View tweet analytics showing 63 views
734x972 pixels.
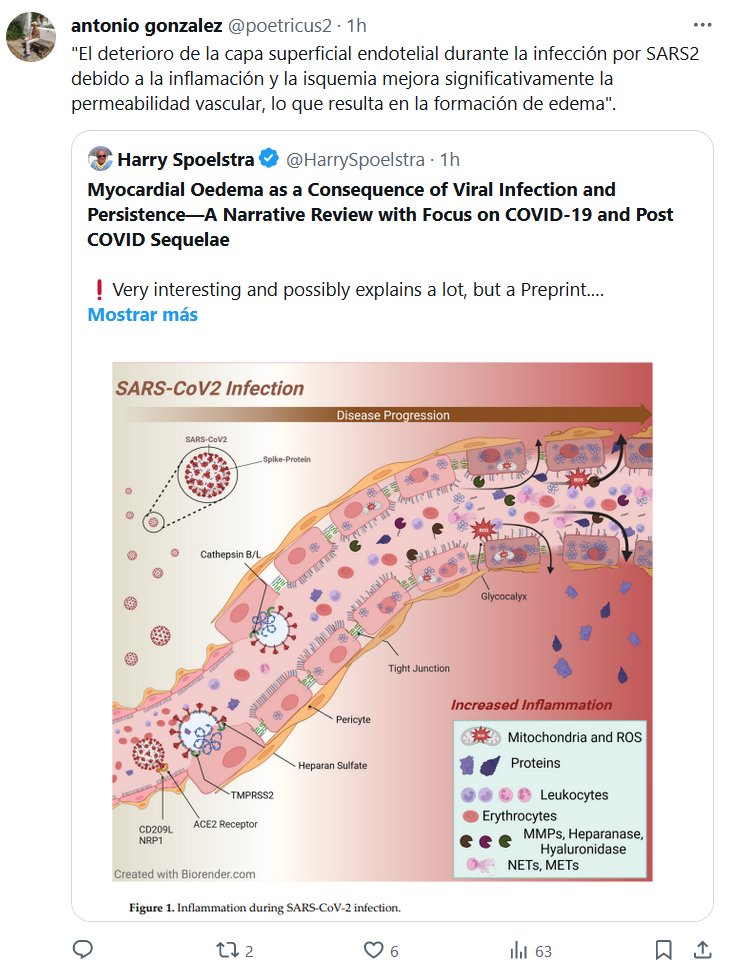[x=519, y=949]
